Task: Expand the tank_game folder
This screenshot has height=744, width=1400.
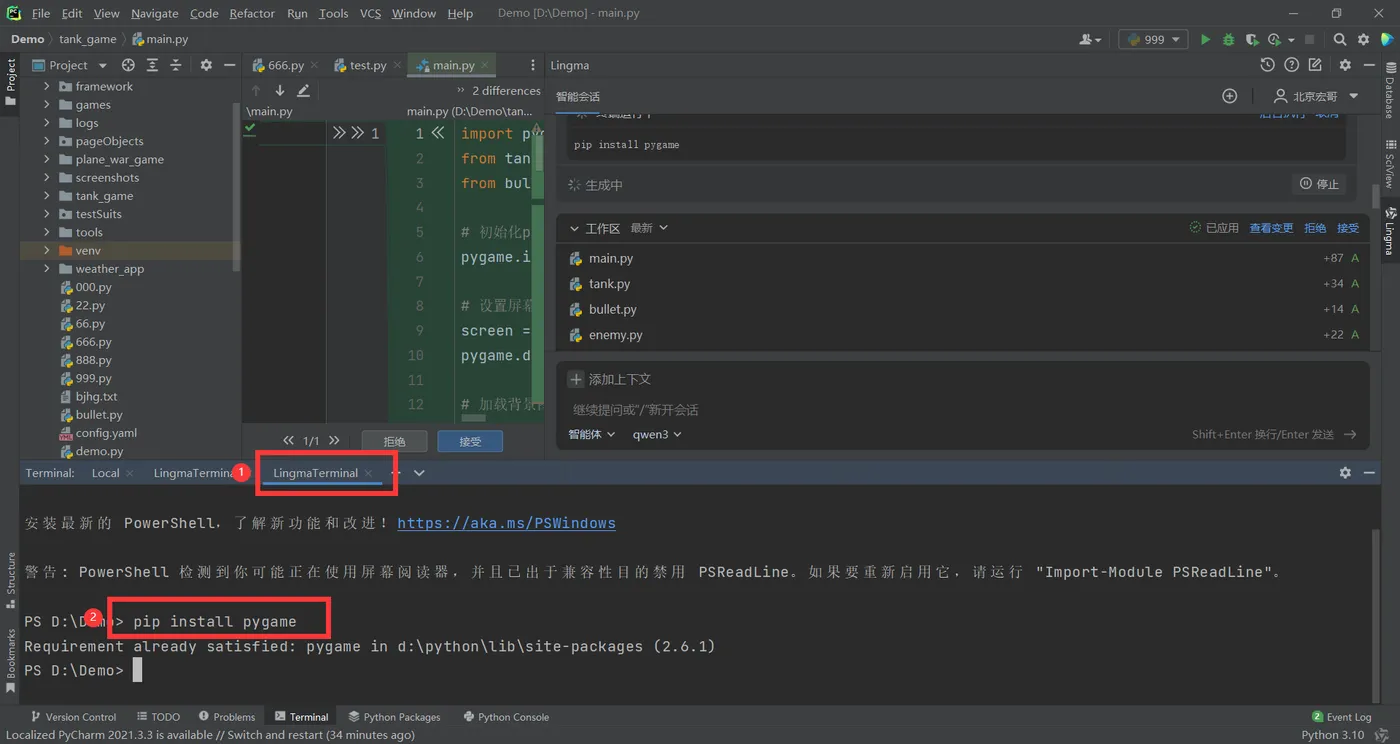Action: (47, 196)
